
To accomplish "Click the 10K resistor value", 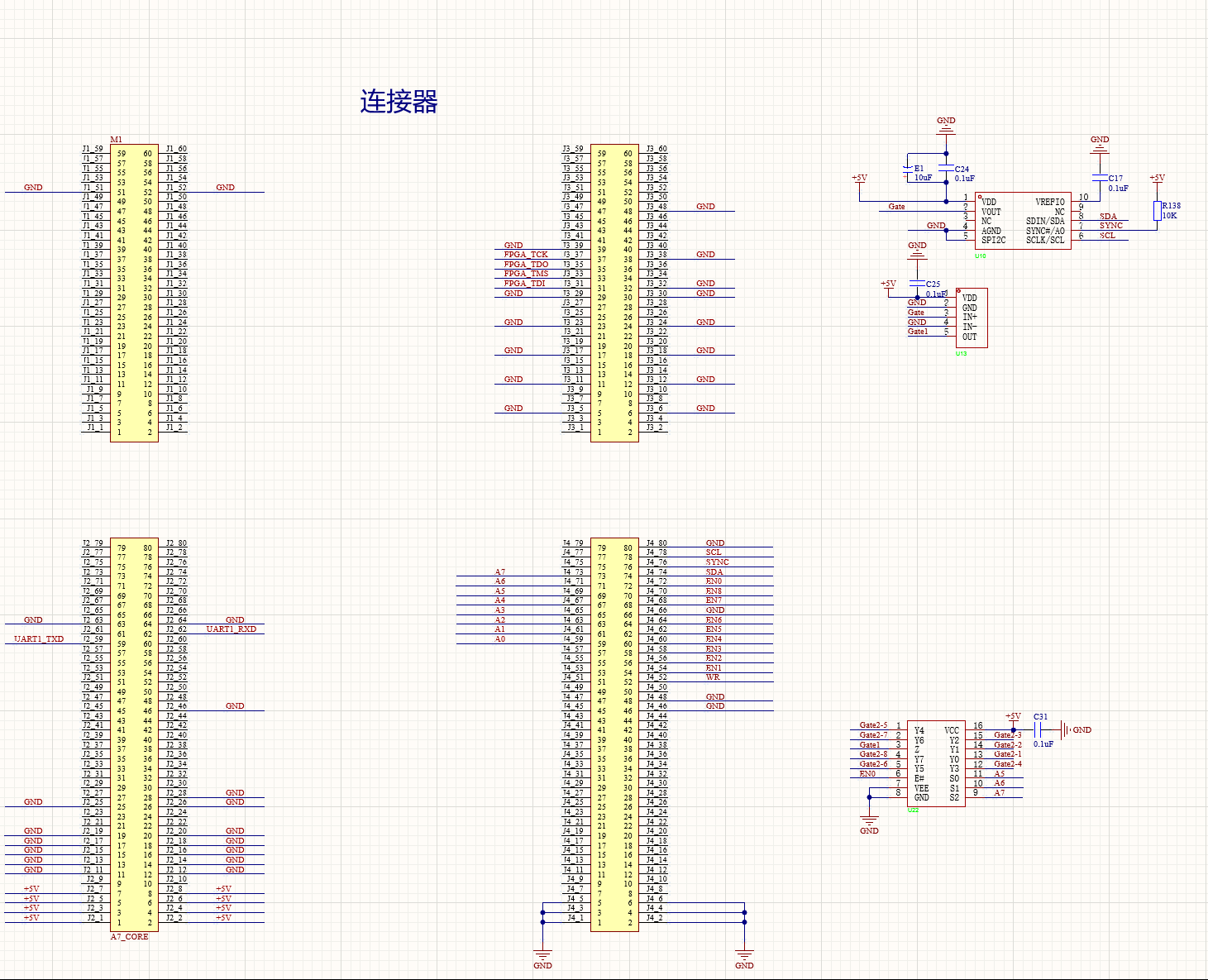I will [1169, 216].
